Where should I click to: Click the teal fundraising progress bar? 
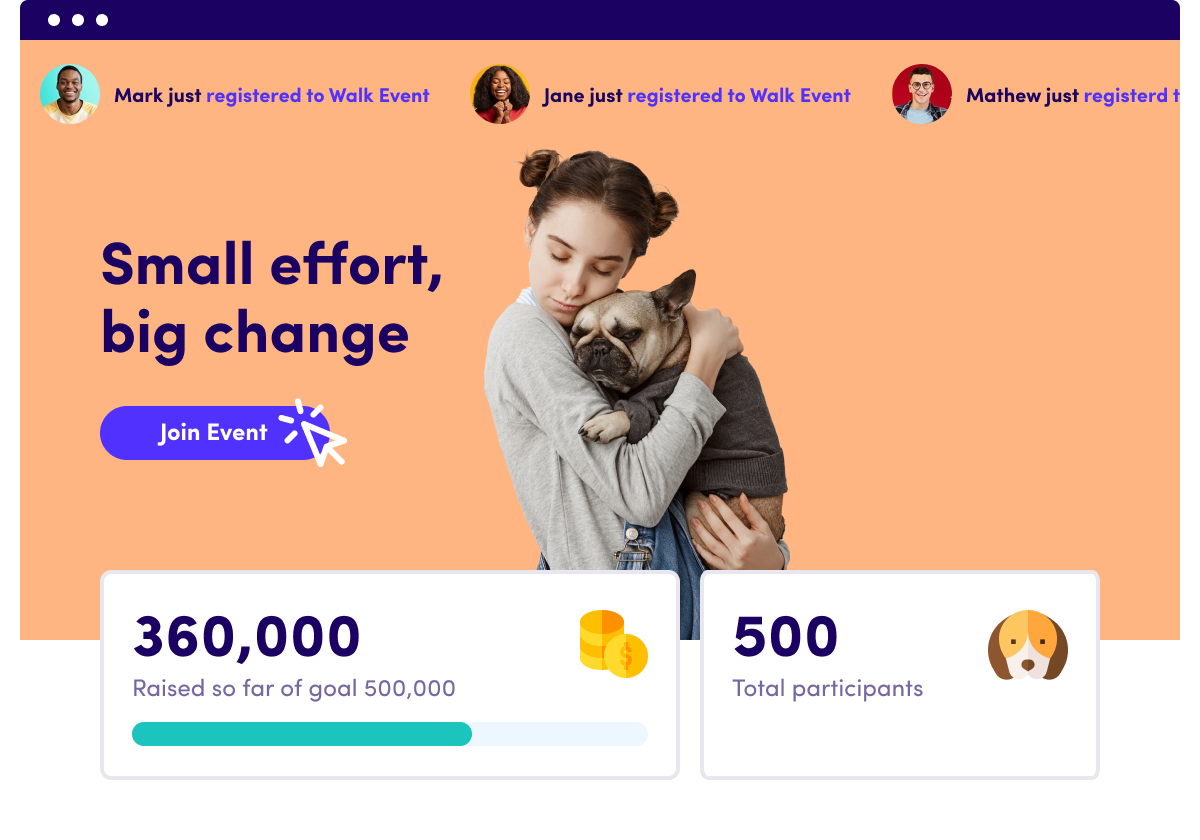(x=301, y=734)
